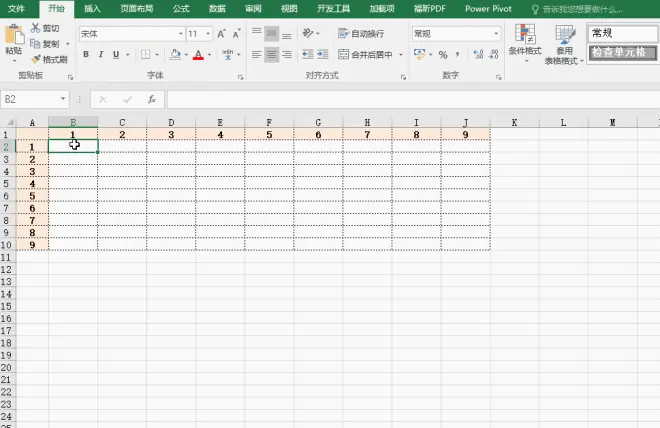Expand clipboard group dialog launcher
This screenshot has height=428, width=660.
[x=70, y=77]
